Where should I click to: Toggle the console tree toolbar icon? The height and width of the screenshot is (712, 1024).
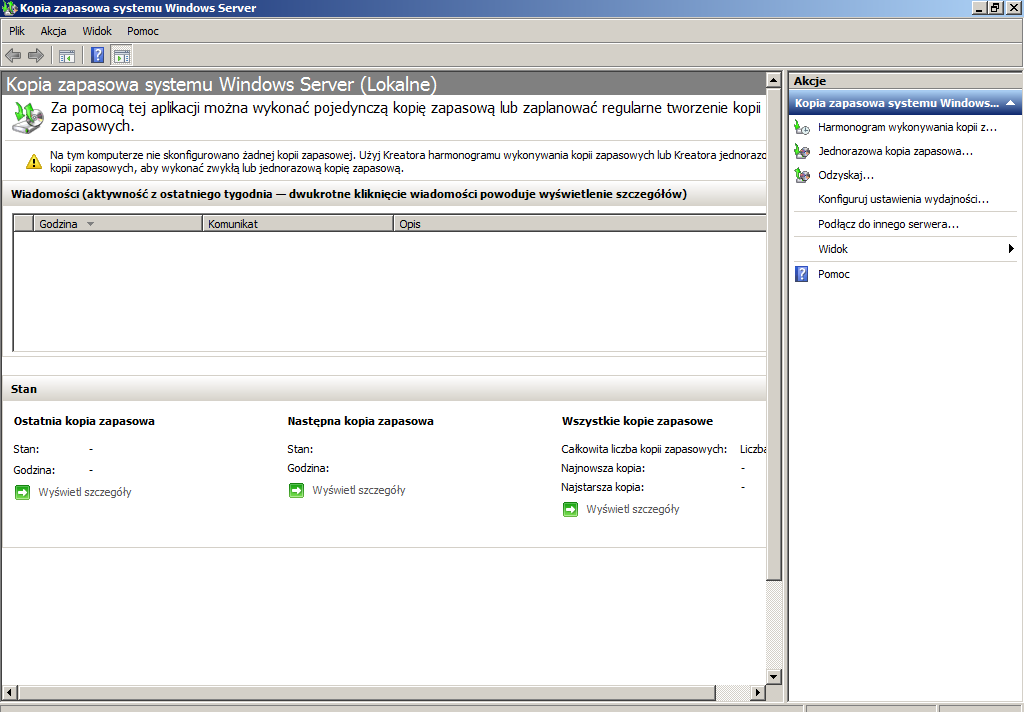pos(67,56)
